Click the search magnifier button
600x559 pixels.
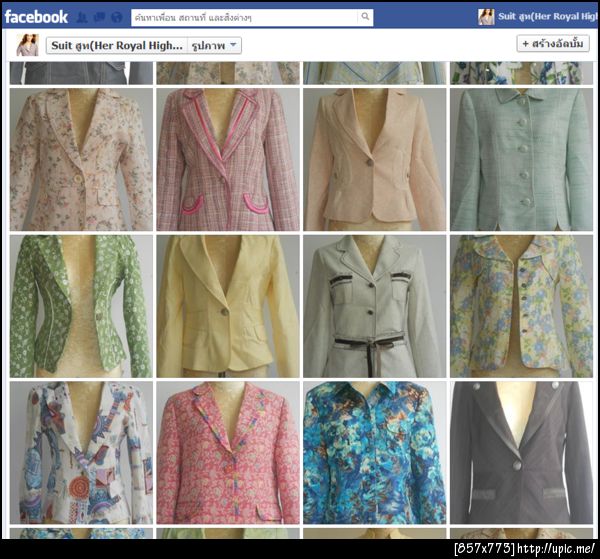coord(365,17)
